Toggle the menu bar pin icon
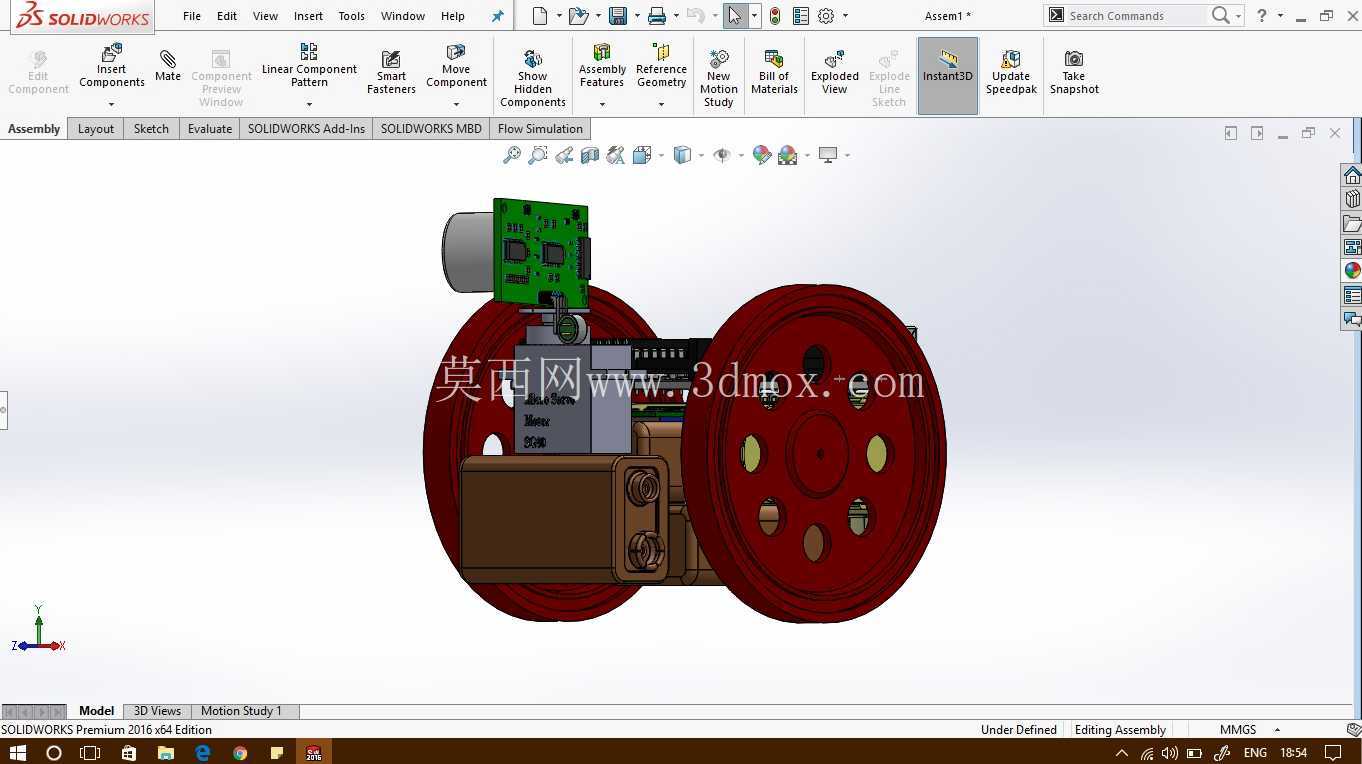1362x764 pixels. 497,16
